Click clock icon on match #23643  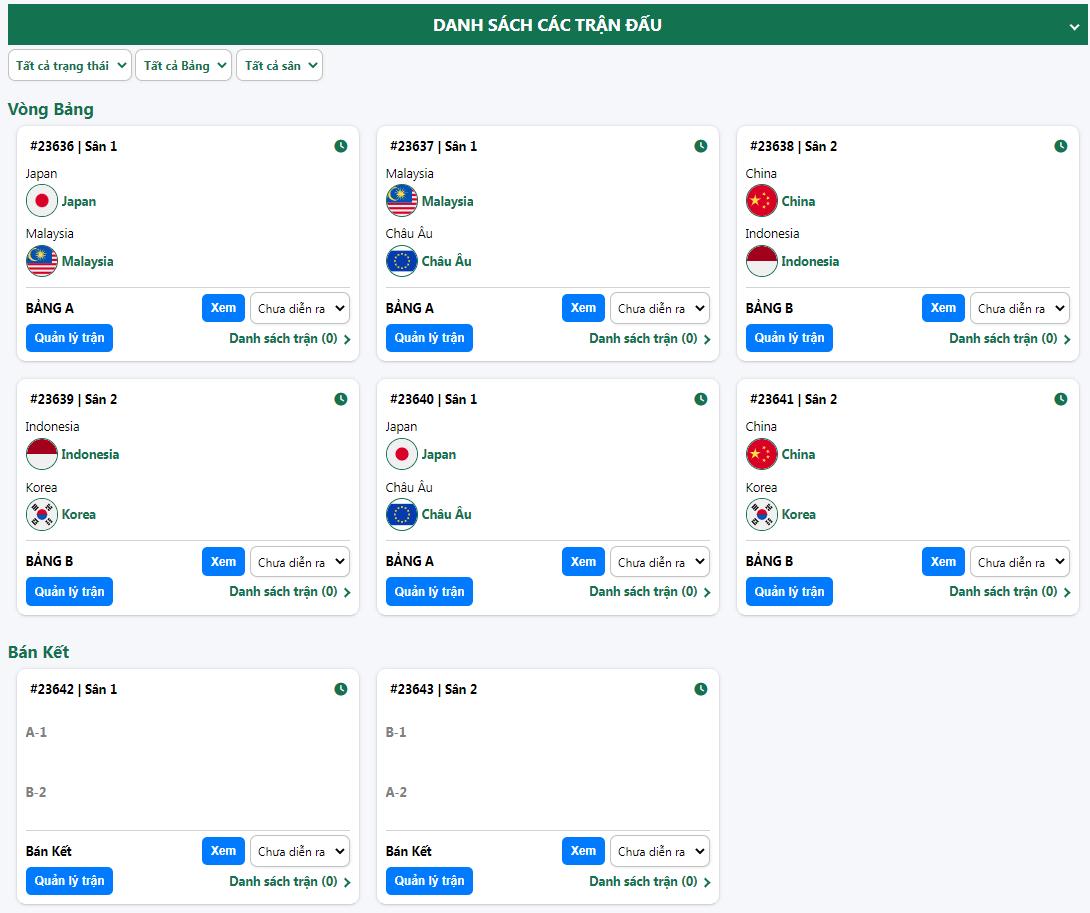click(701, 689)
